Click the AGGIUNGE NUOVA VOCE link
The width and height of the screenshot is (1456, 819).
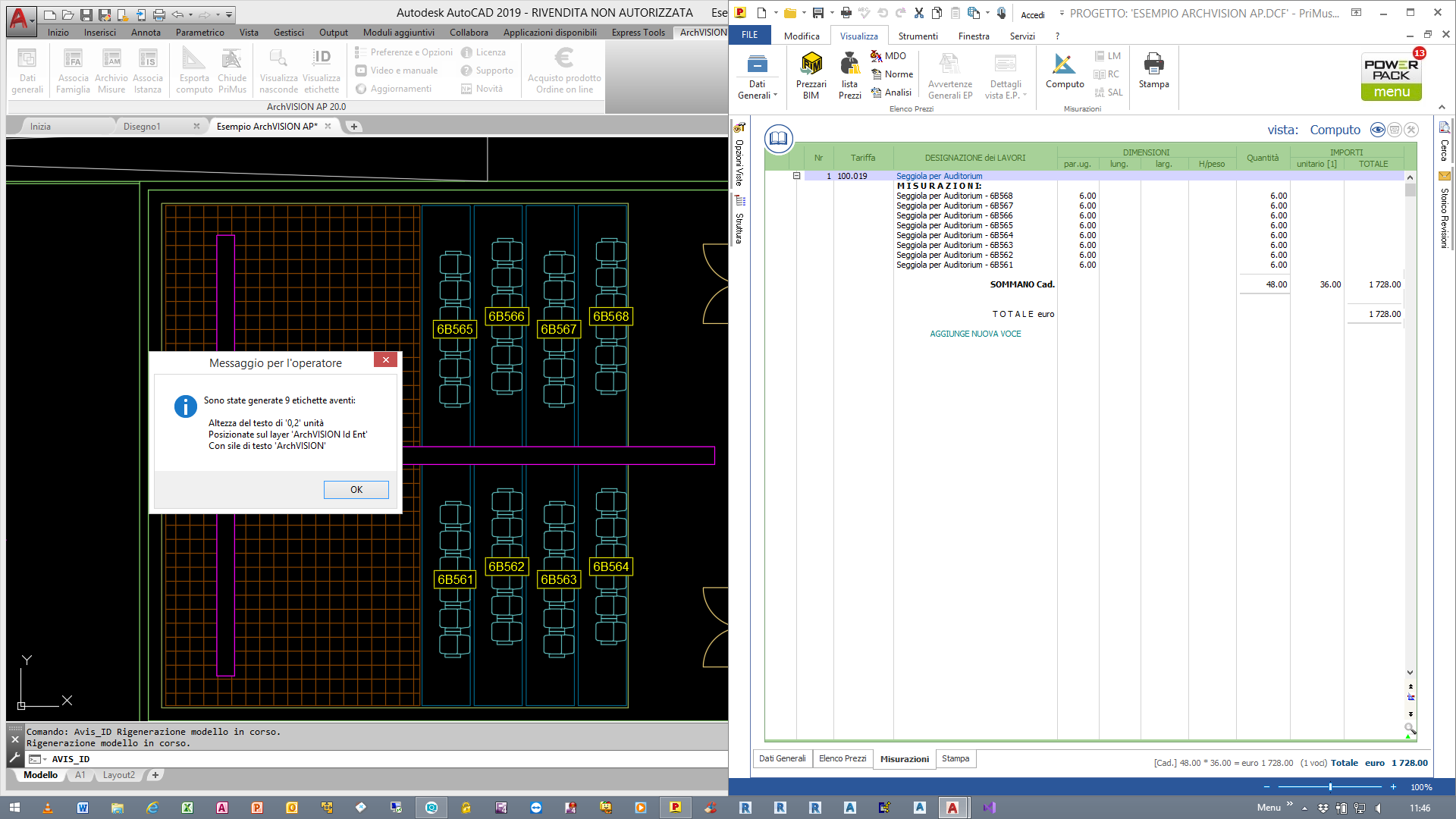pyautogui.click(x=975, y=334)
